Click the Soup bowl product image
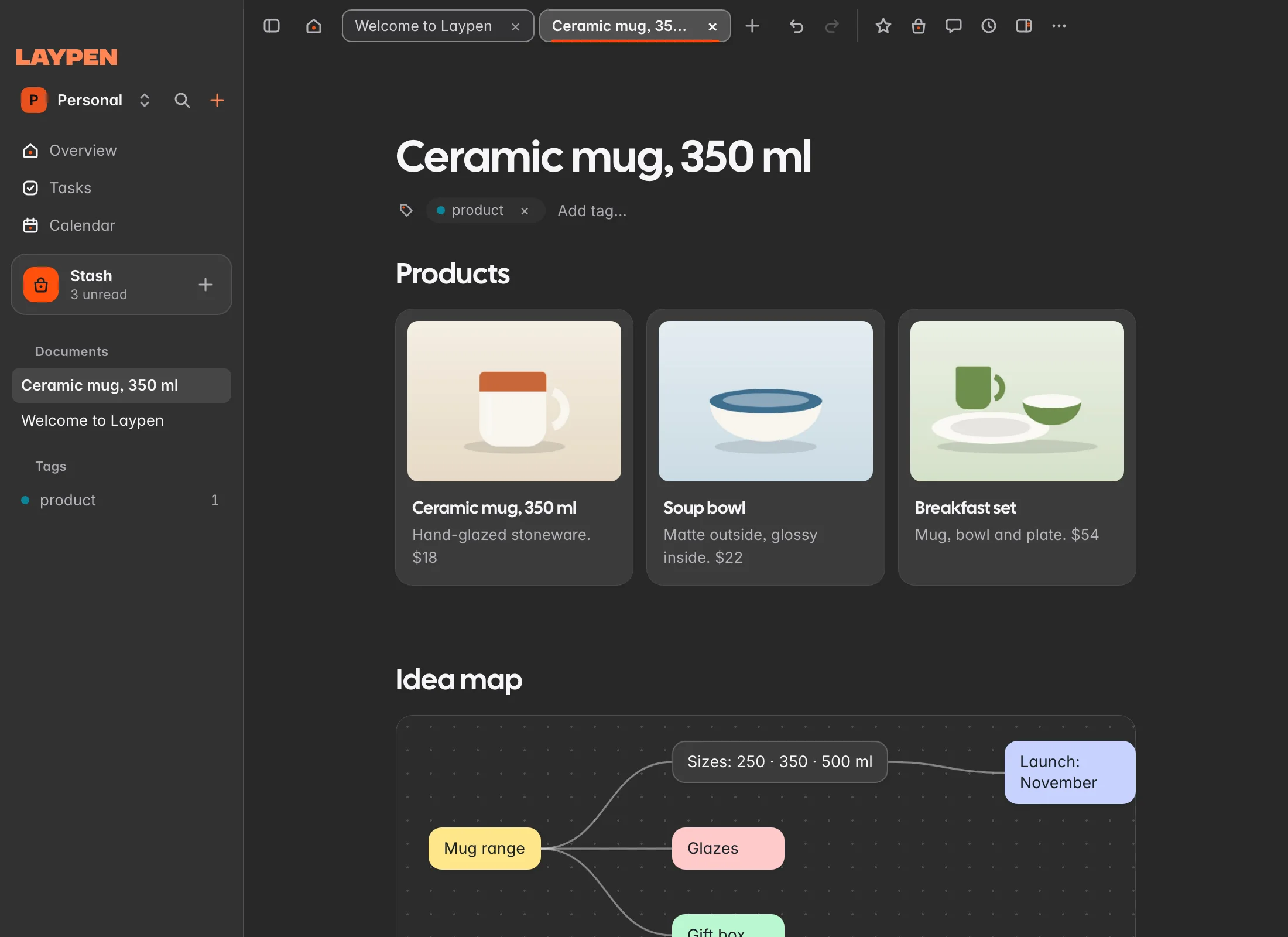 click(765, 401)
